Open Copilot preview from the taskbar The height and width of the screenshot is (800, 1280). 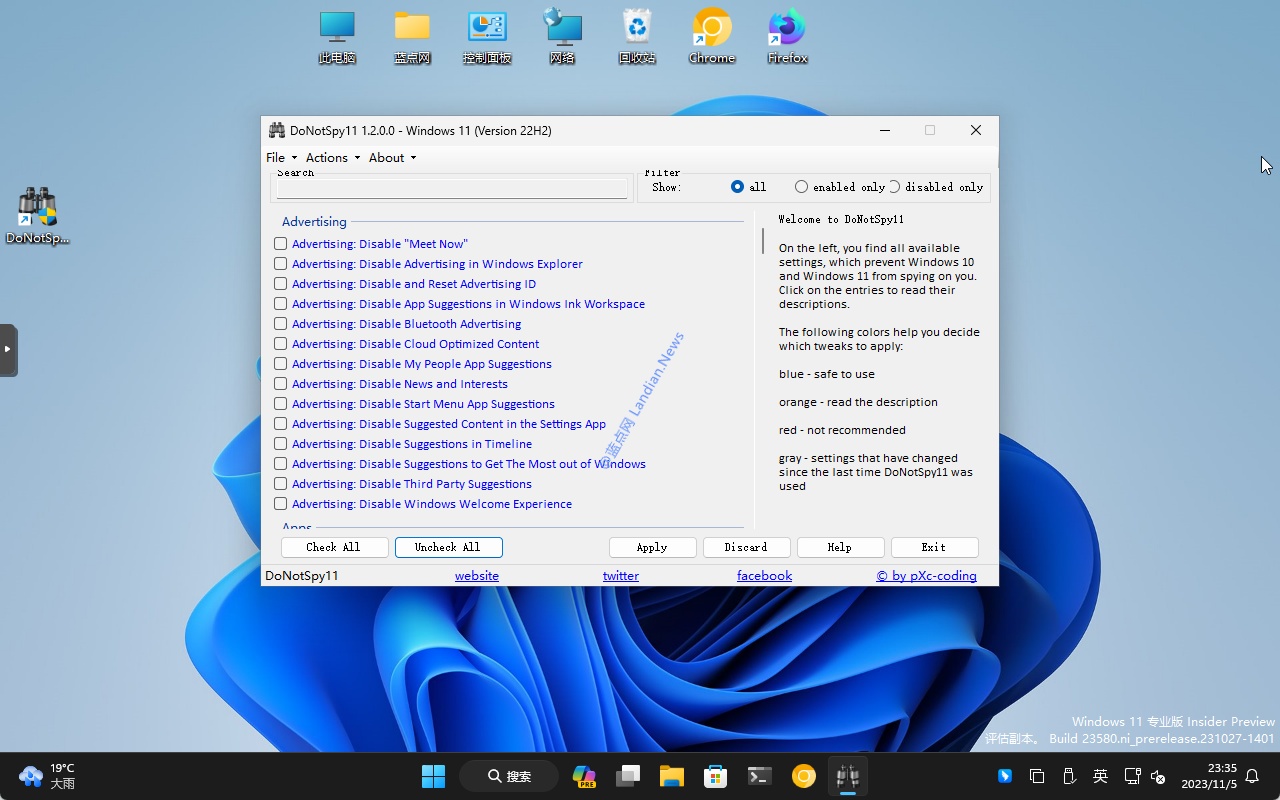click(x=584, y=776)
